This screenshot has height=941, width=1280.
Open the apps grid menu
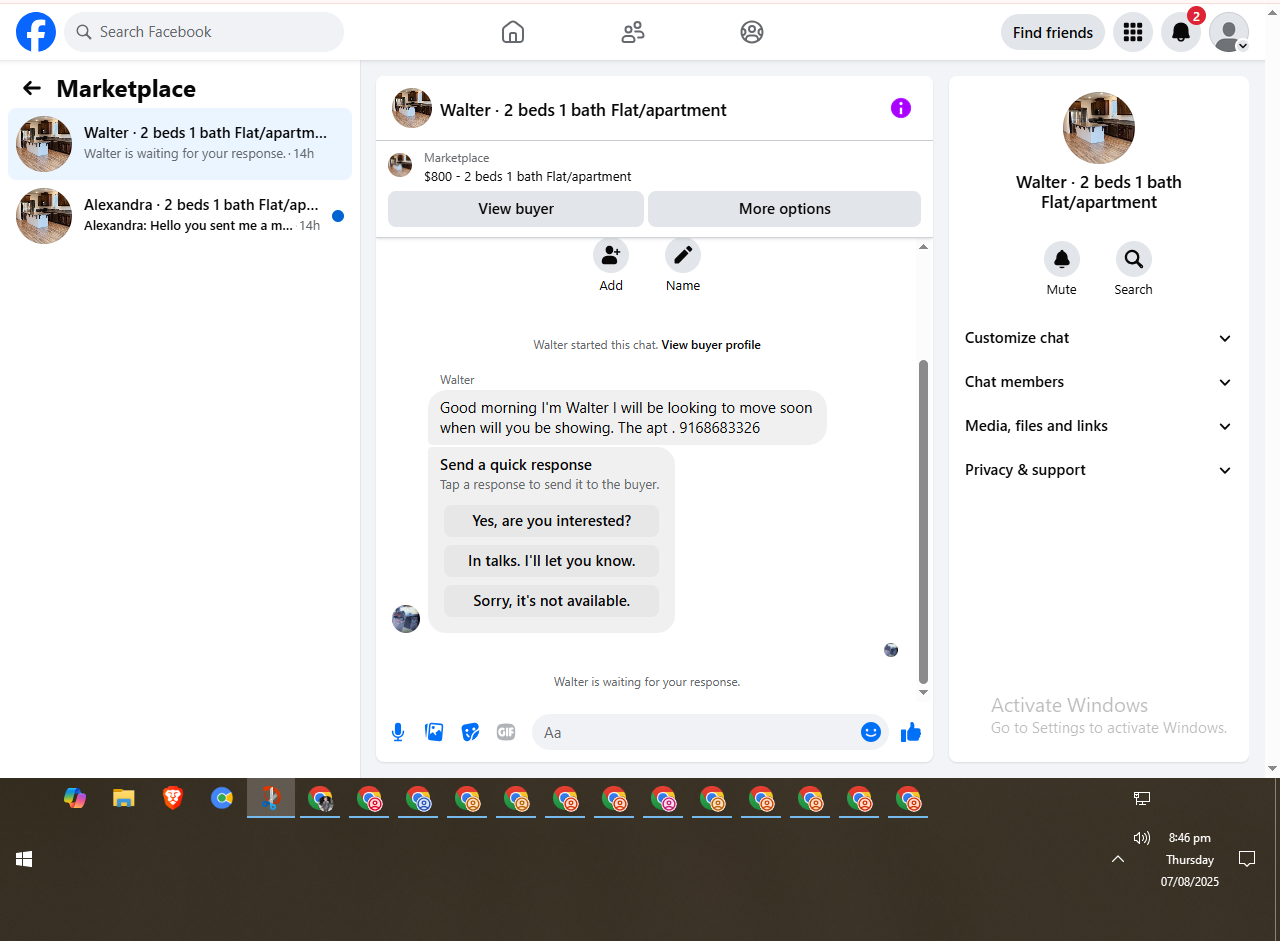click(1133, 32)
